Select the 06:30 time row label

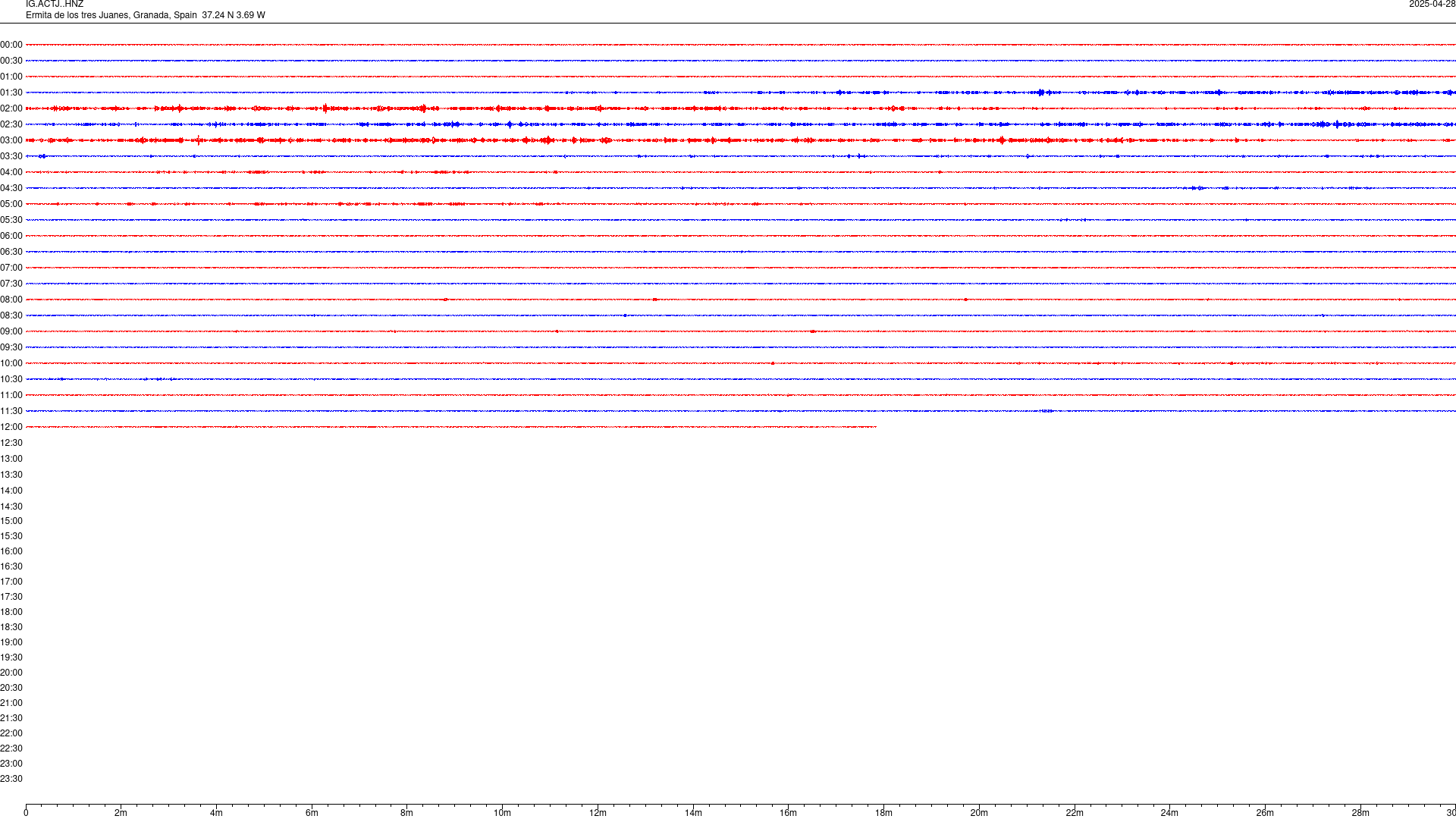tap(11, 252)
